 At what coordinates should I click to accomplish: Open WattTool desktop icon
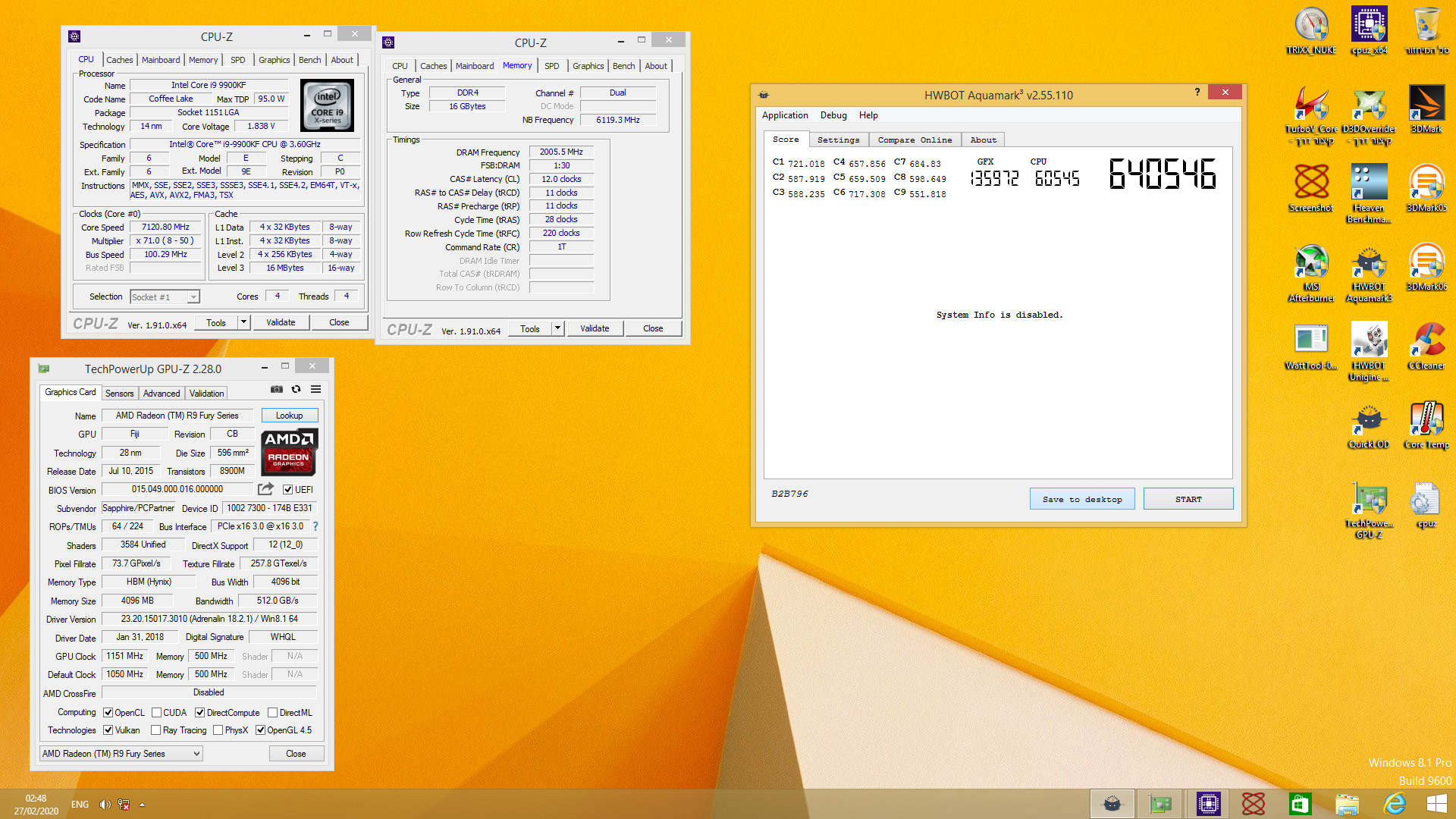pos(1311,346)
